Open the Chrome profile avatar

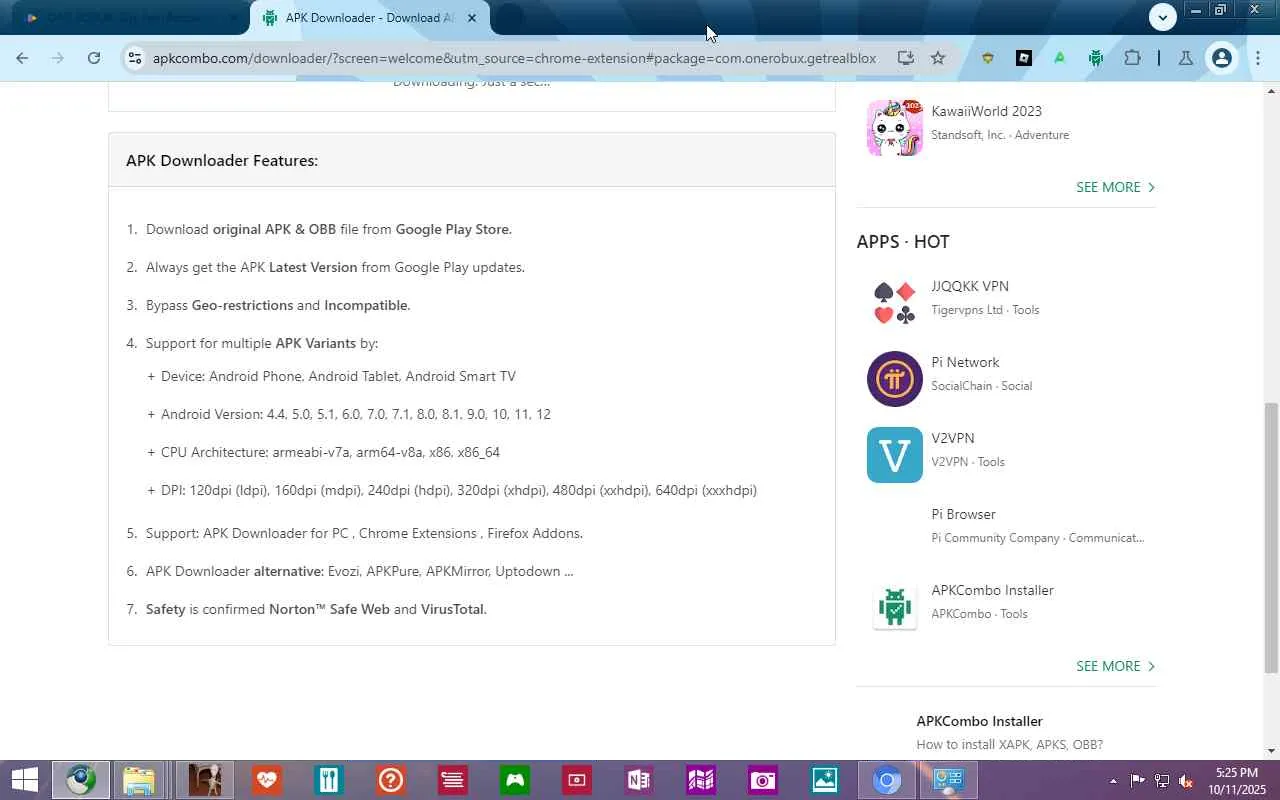pyautogui.click(x=1221, y=58)
